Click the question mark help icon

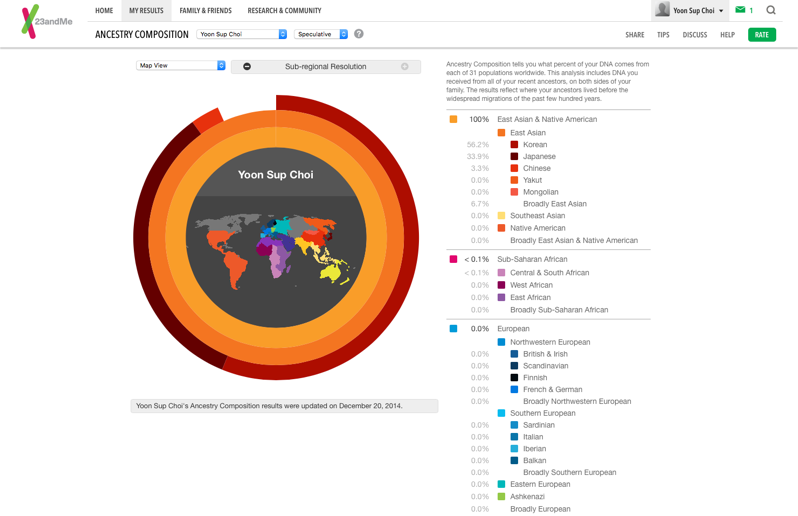coord(359,34)
